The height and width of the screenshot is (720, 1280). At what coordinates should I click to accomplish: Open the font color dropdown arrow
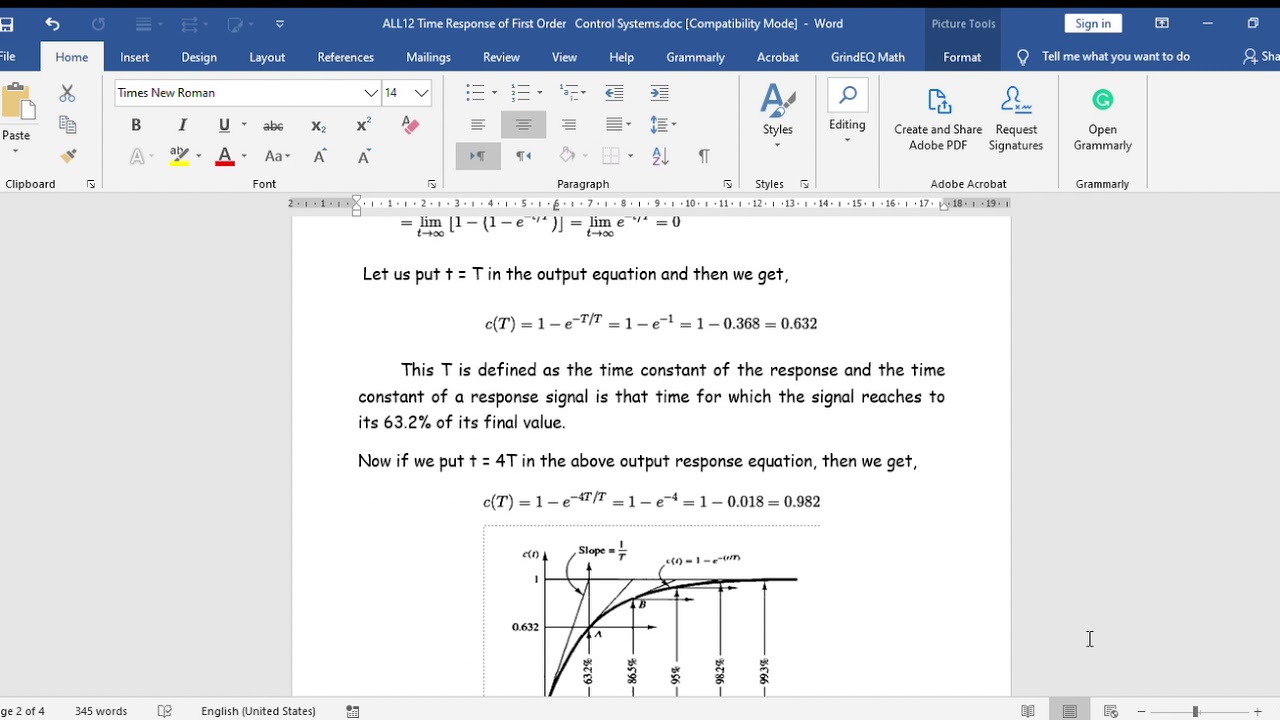(x=244, y=156)
